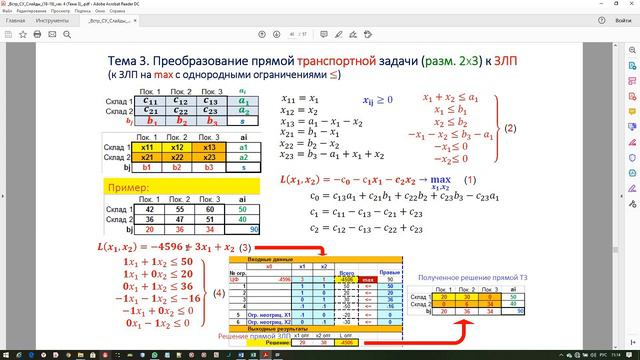Image resolution: width=640 pixels, height=360 pixels.
Task: Select the open PDF document tab
Action: click(x=109, y=20)
